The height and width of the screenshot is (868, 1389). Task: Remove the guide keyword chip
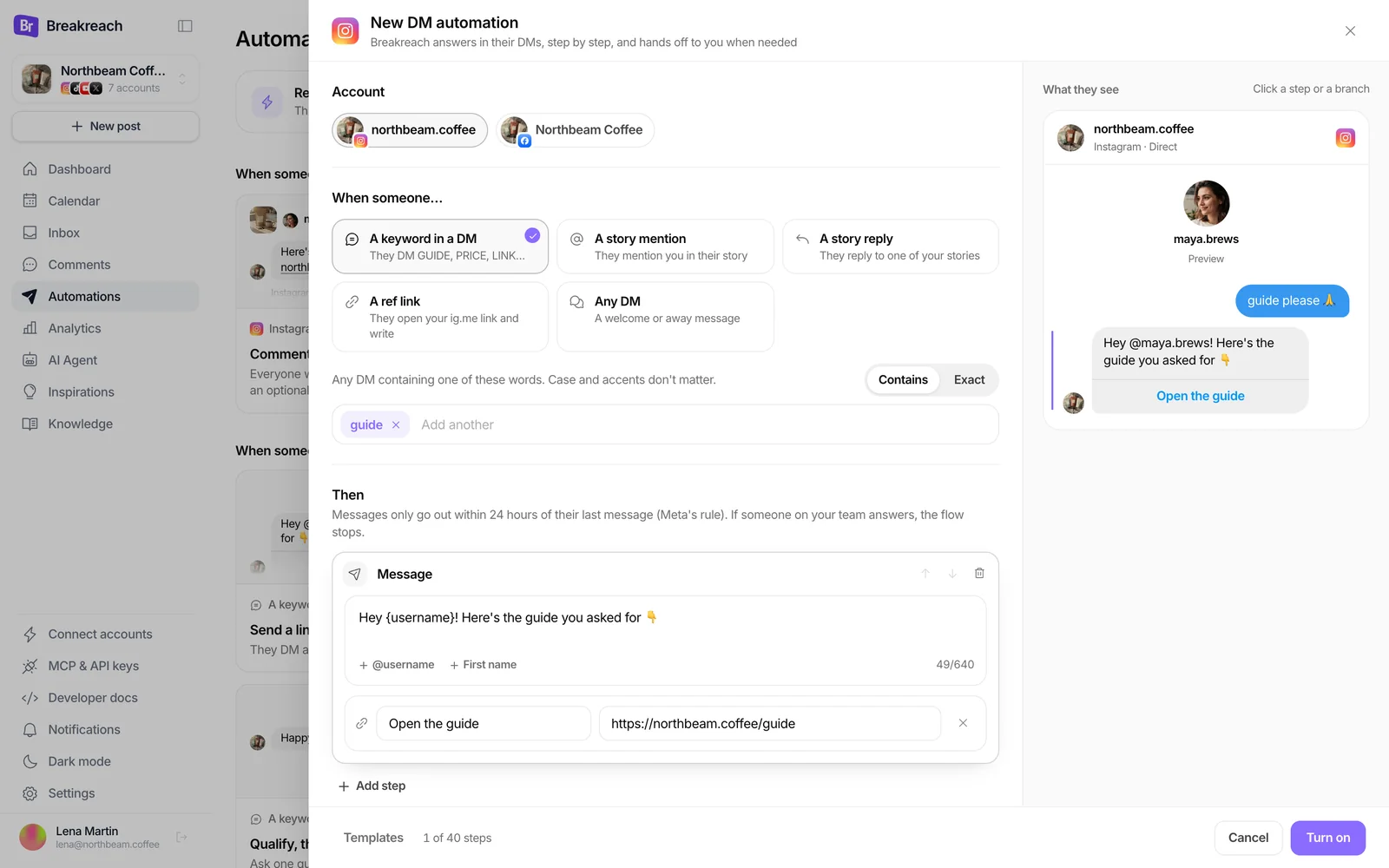tap(396, 424)
